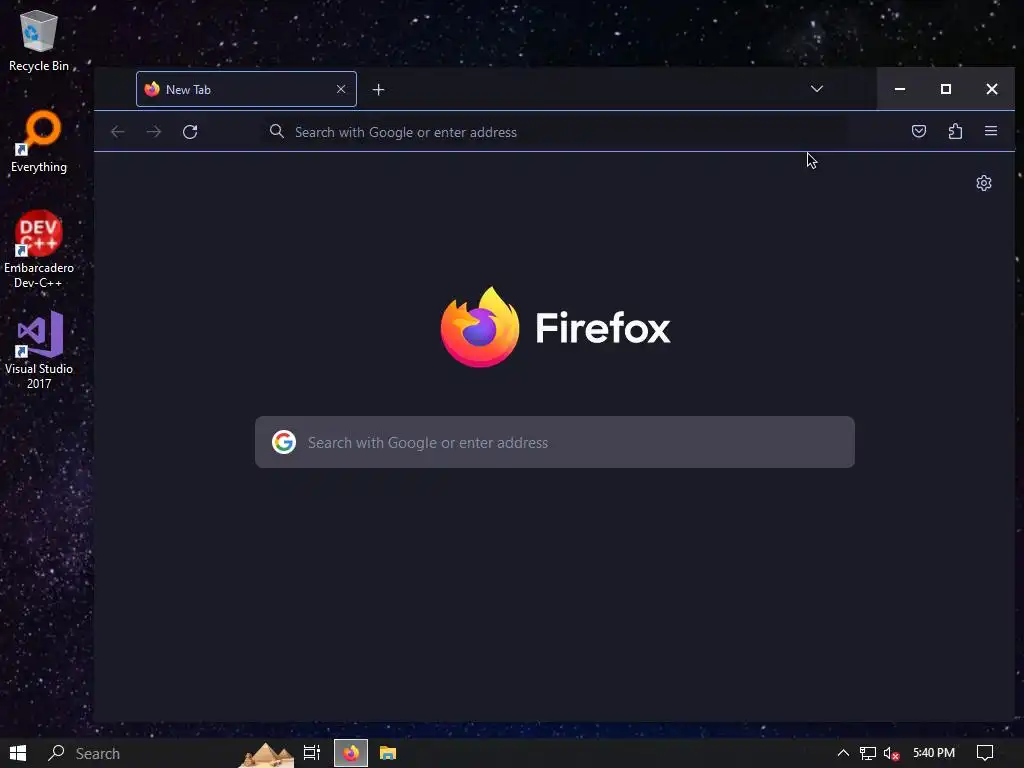Open the Action Center notifications icon
The image size is (1024, 768).
point(985,753)
